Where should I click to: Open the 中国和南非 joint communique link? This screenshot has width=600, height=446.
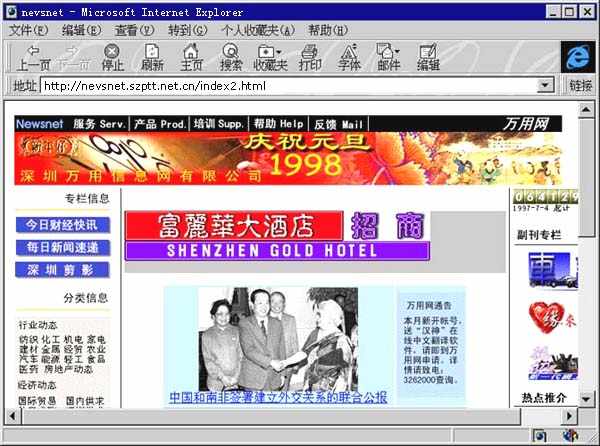point(278,397)
